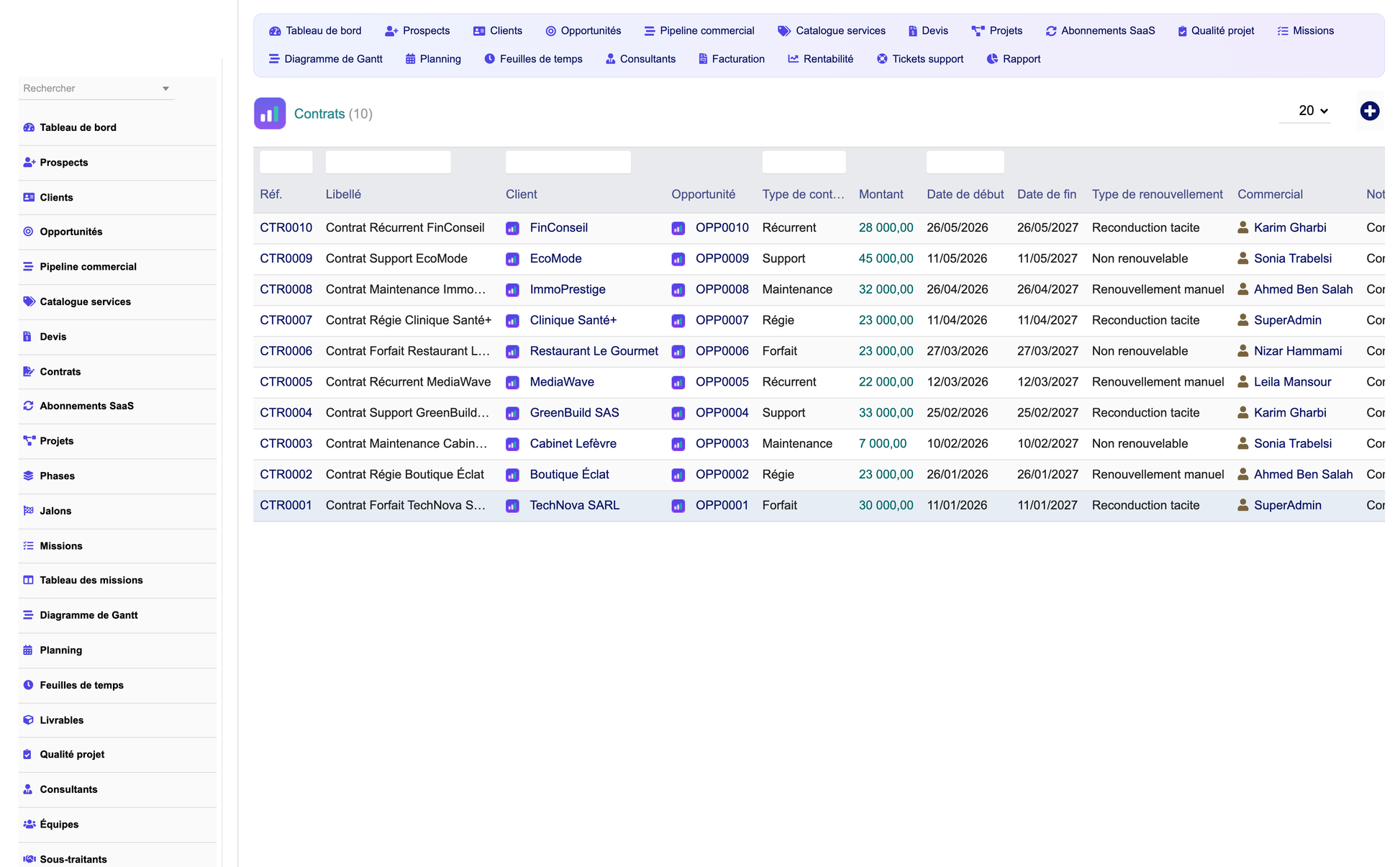Click the Phases layers icon in the sidebar

29,476
